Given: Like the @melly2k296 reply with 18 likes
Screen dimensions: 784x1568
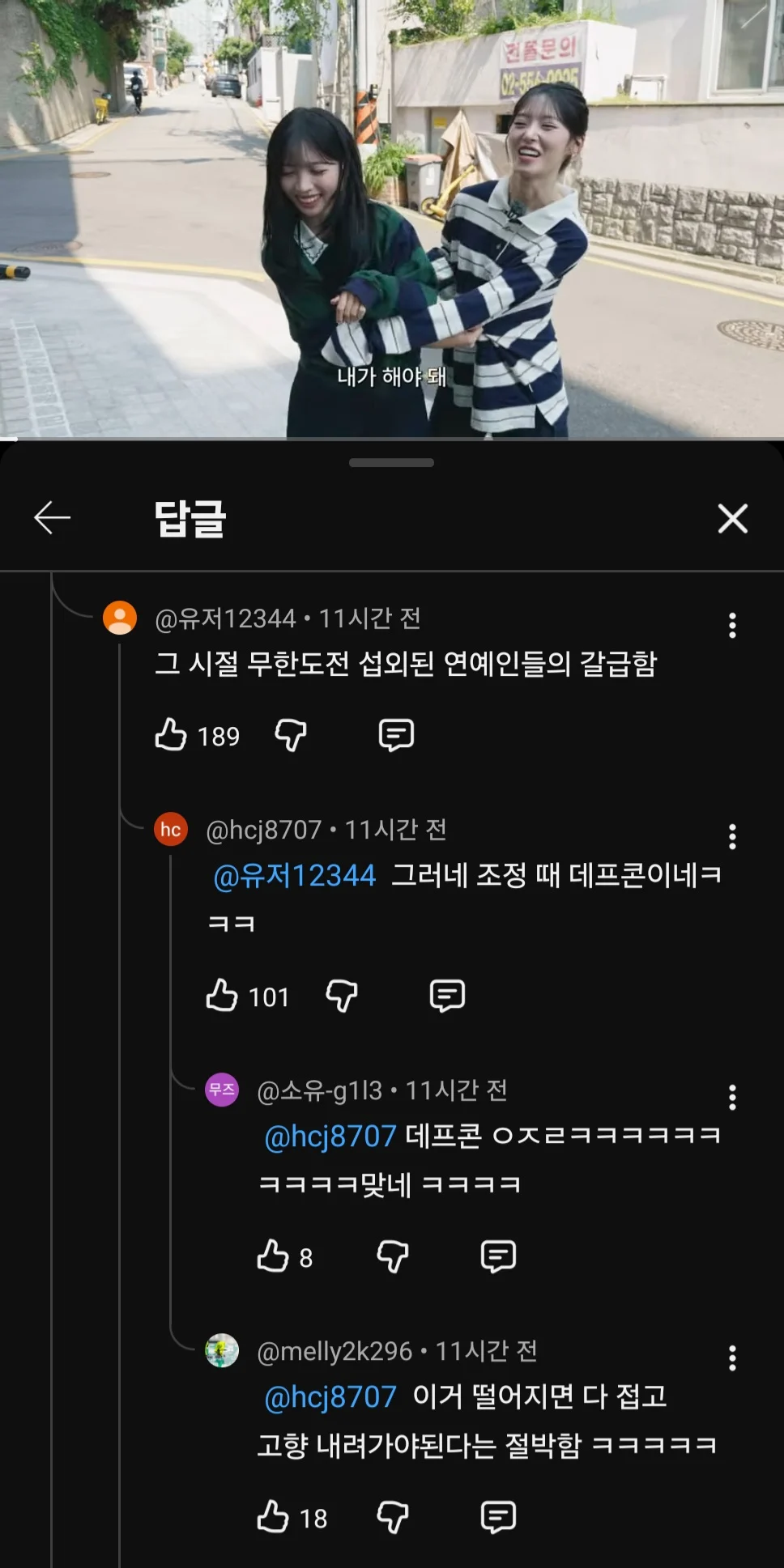Looking at the screenshot, I should click(x=273, y=1517).
